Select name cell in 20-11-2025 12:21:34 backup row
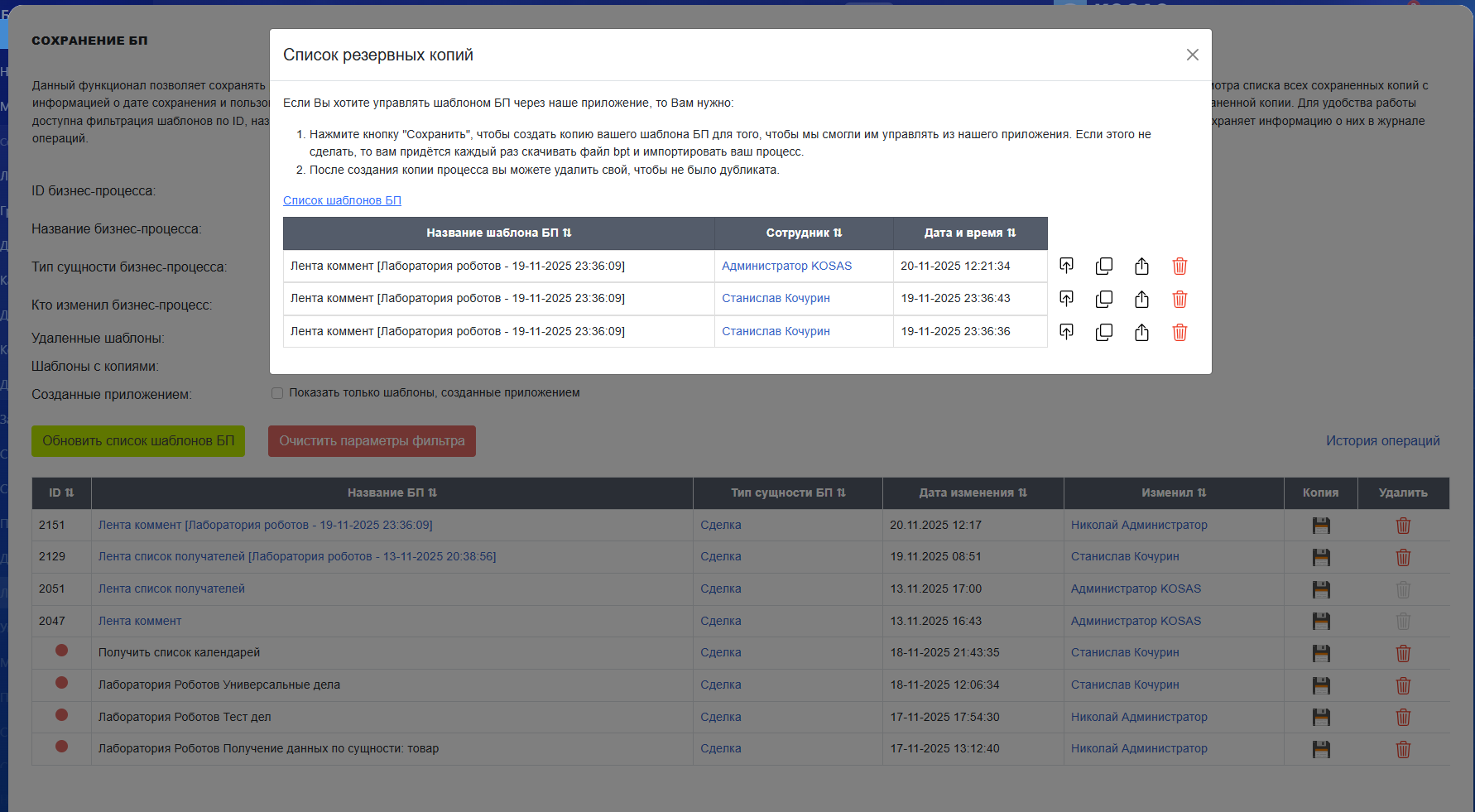The image size is (1475, 812). pos(499,266)
